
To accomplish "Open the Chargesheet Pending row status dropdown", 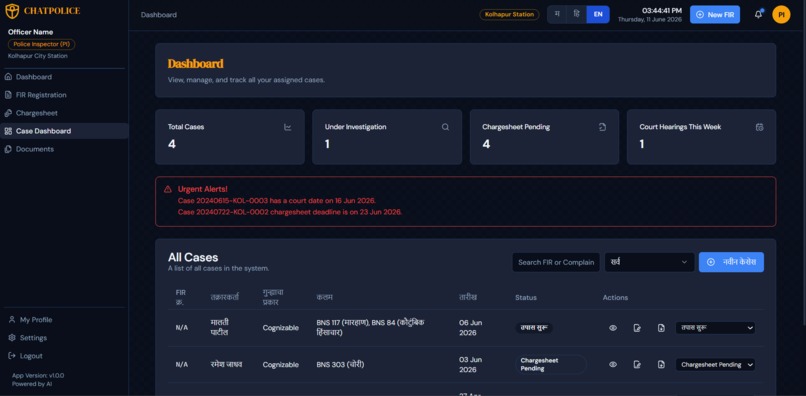I will pos(716,365).
